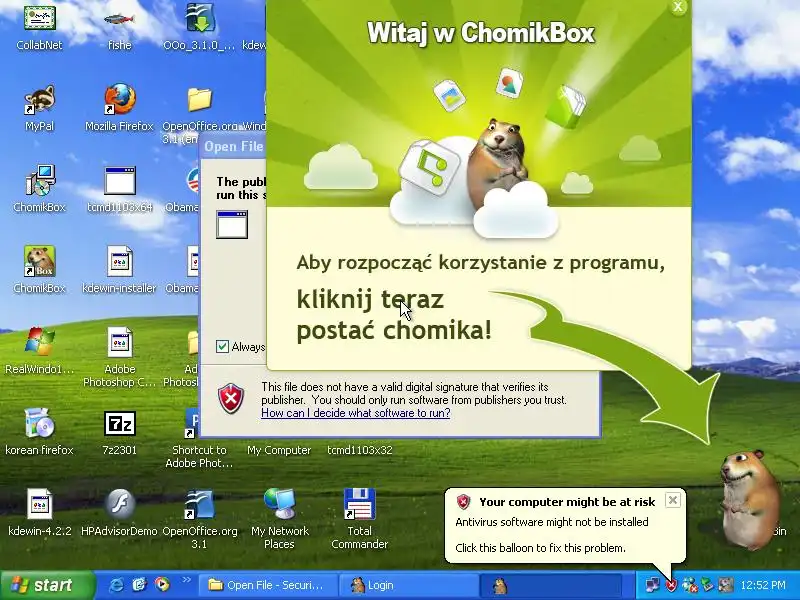
Task: Launch Internet Explorer from Quick Launch
Action: [116, 585]
